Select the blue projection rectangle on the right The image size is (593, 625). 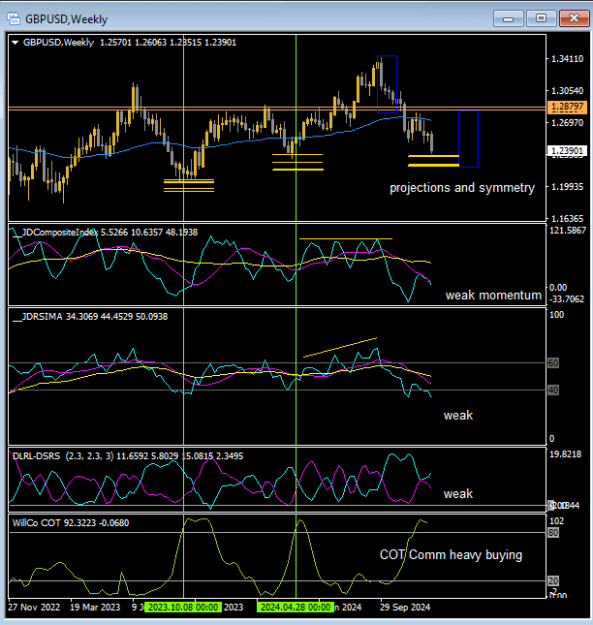click(468, 139)
